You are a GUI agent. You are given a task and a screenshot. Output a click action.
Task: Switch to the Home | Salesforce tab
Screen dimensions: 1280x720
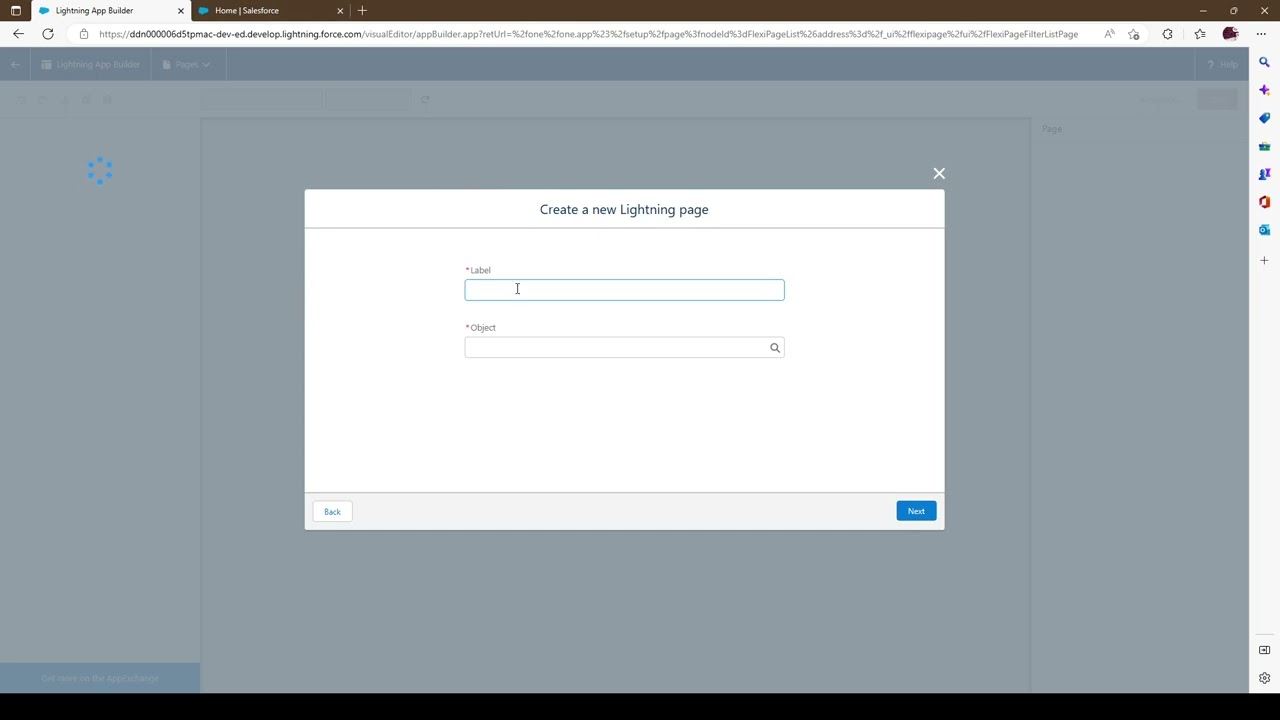pyautogui.click(x=272, y=11)
